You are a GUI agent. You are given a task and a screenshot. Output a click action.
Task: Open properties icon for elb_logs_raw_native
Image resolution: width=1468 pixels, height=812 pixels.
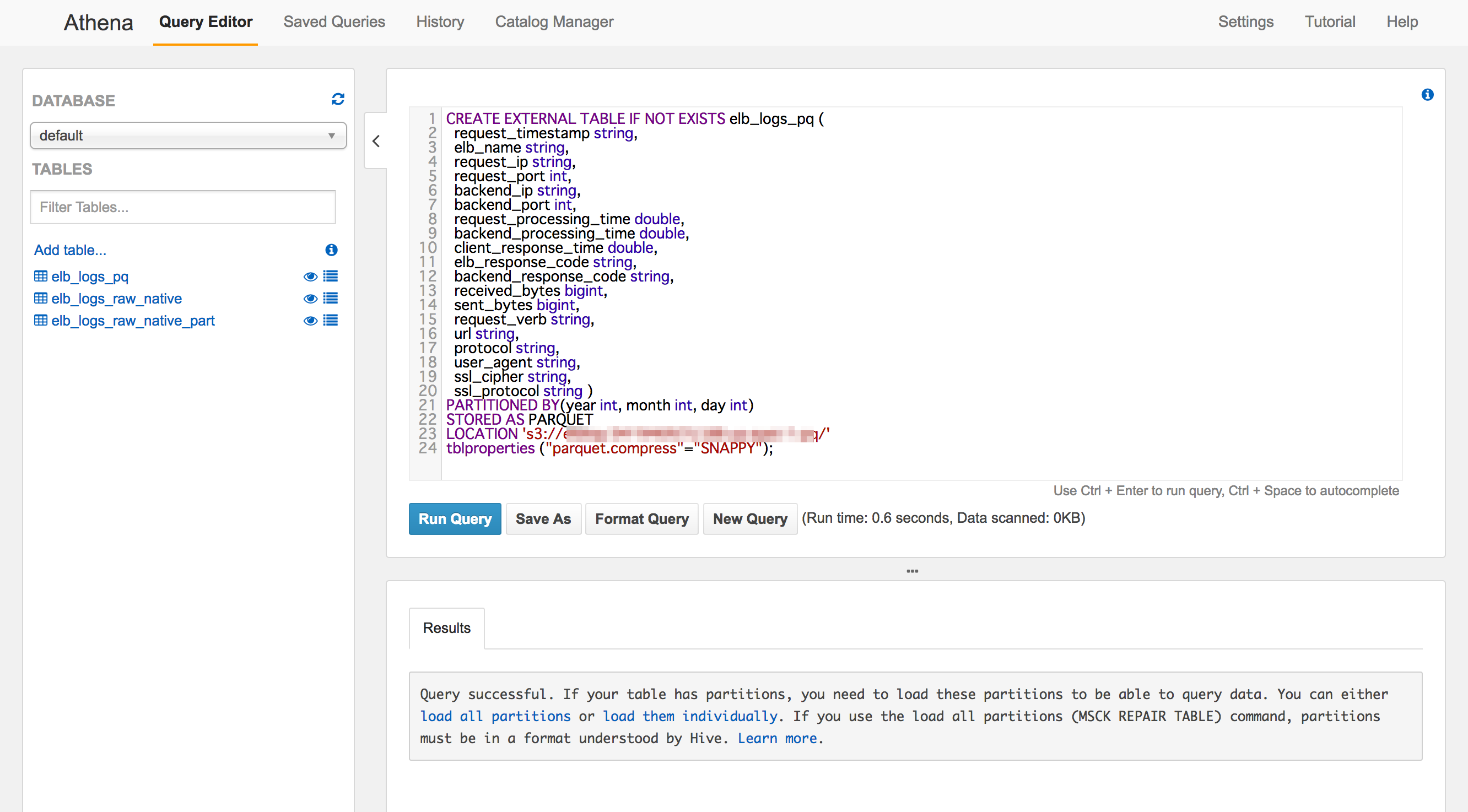click(x=331, y=298)
